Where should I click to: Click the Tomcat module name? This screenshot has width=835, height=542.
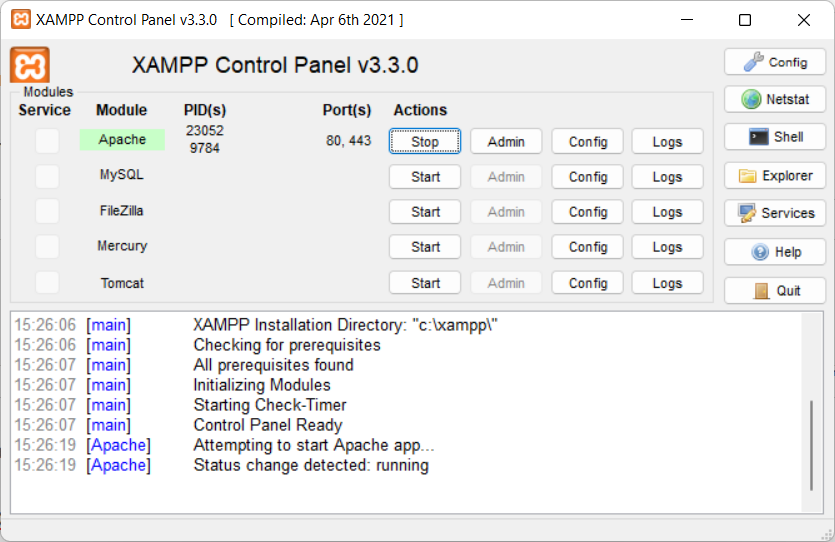[122, 283]
